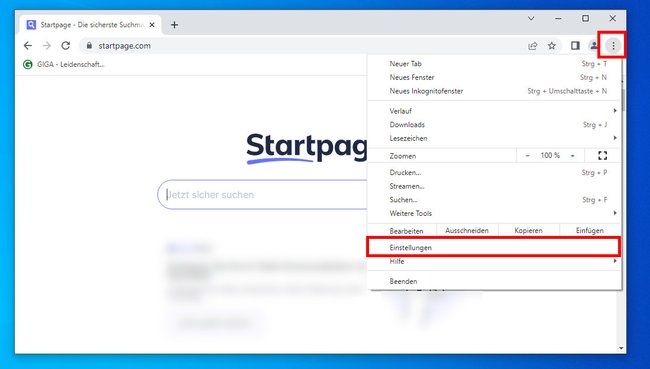Open a new tab with plus icon
The width and height of the screenshot is (650, 369).
pyautogui.click(x=175, y=25)
